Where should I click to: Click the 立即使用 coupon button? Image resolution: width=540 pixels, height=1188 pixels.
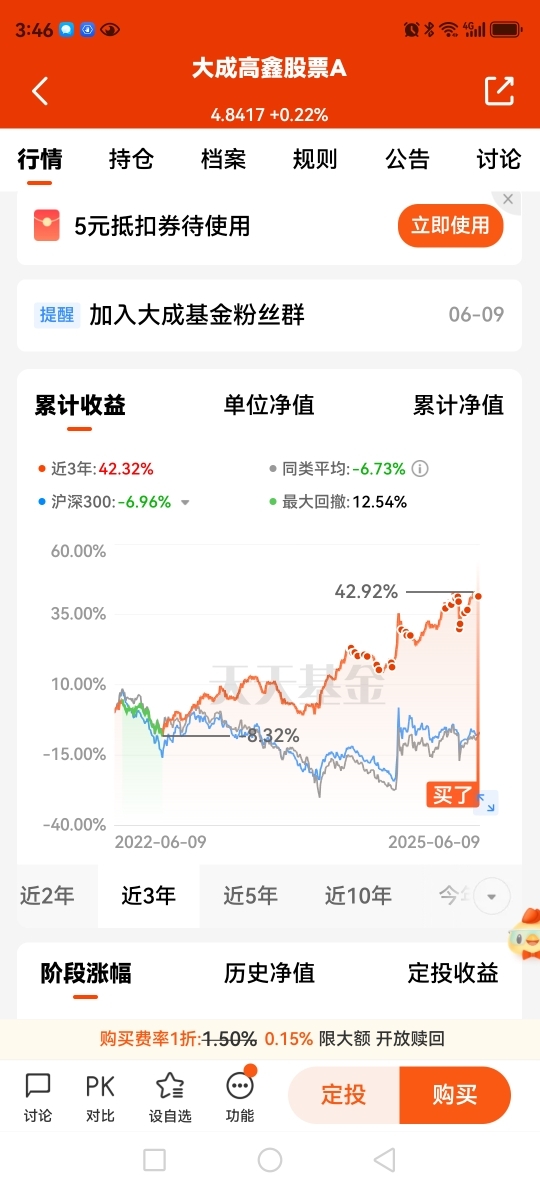pos(451,225)
